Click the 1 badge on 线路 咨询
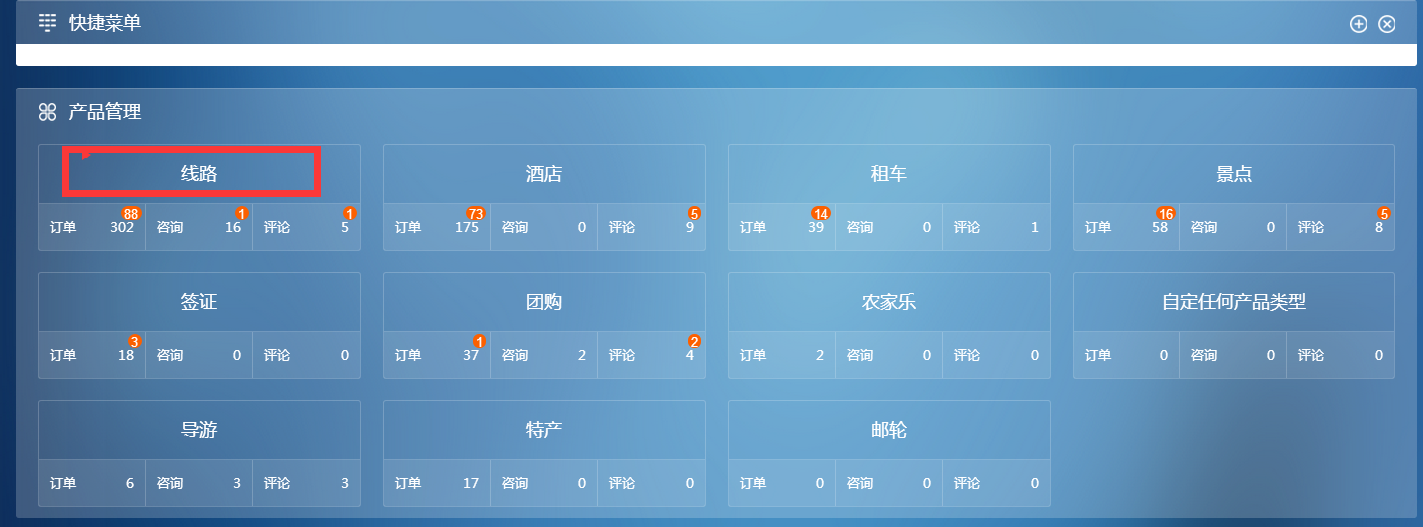Image resolution: width=1423 pixels, height=527 pixels. [242, 213]
